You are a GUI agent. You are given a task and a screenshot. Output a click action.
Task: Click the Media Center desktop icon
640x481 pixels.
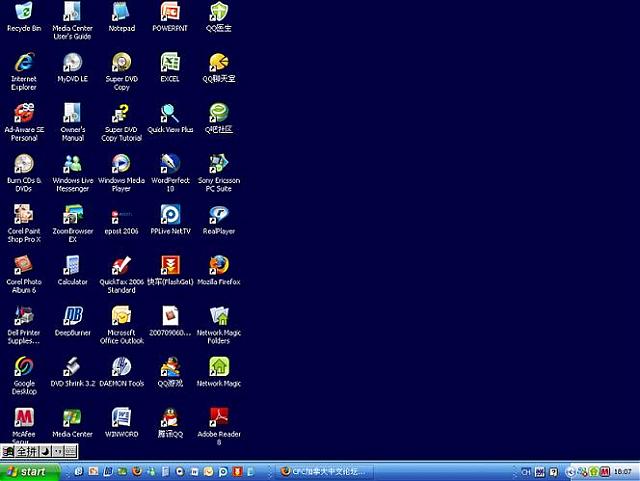point(73,417)
